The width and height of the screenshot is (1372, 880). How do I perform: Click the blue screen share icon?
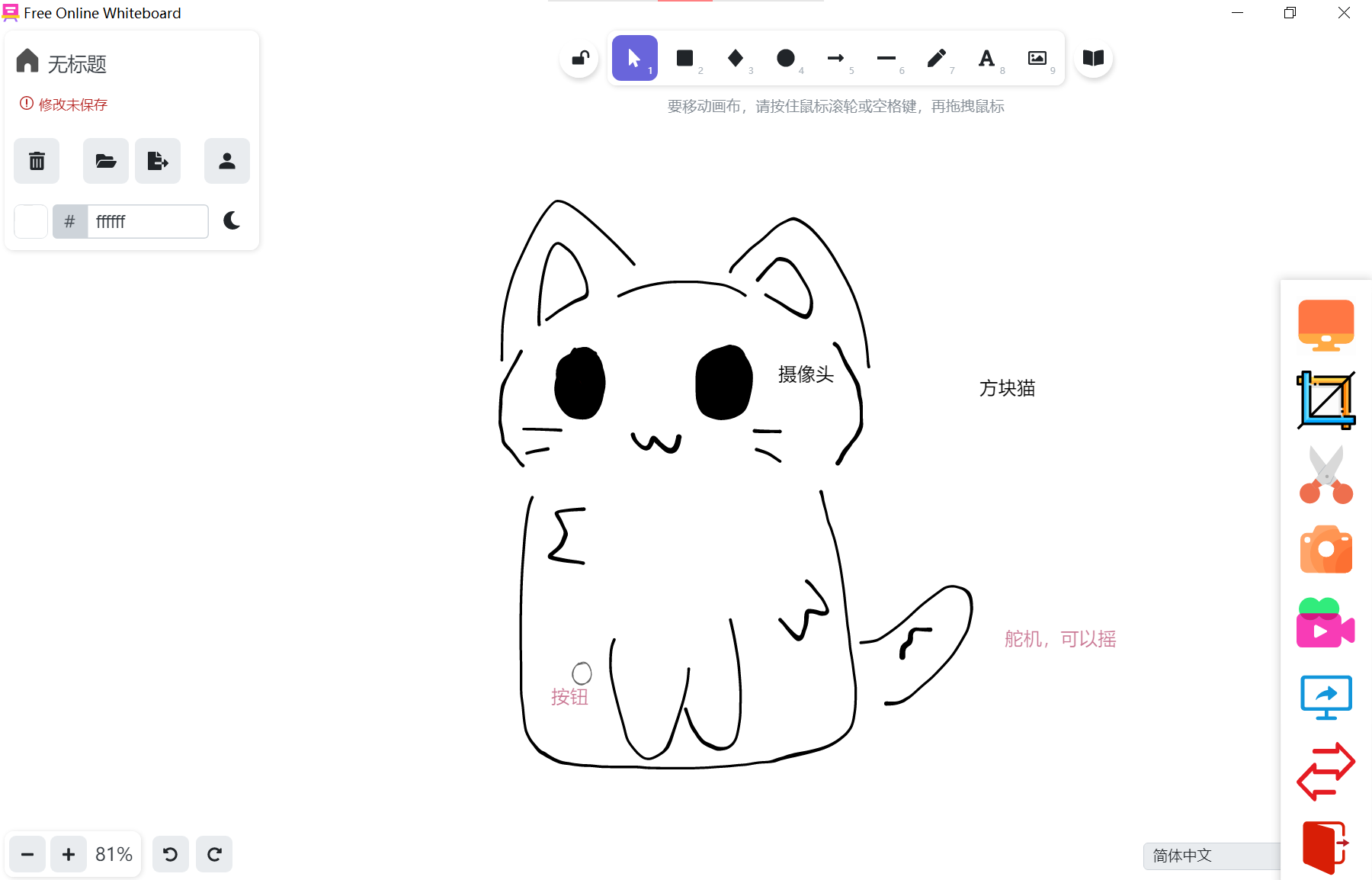1326,697
